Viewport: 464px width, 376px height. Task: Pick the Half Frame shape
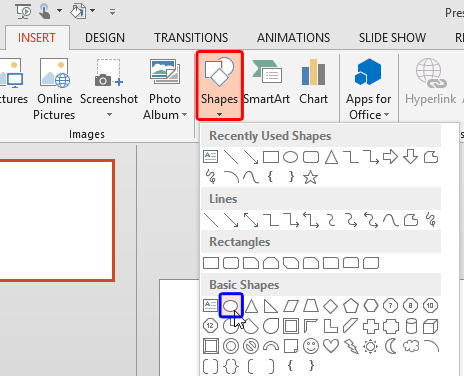pos(310,326)
